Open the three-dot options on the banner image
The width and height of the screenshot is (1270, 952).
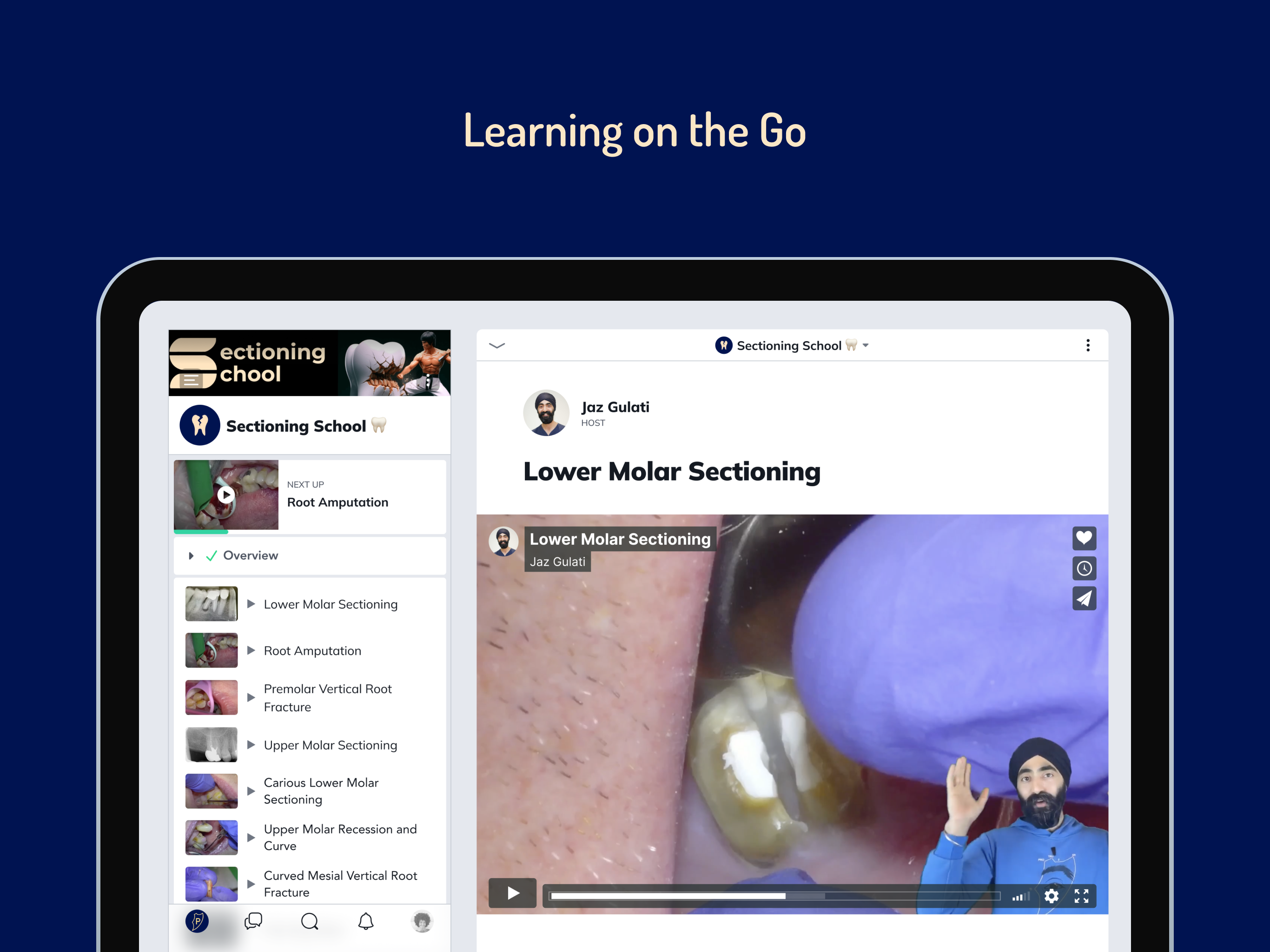[x=428, y=380]
